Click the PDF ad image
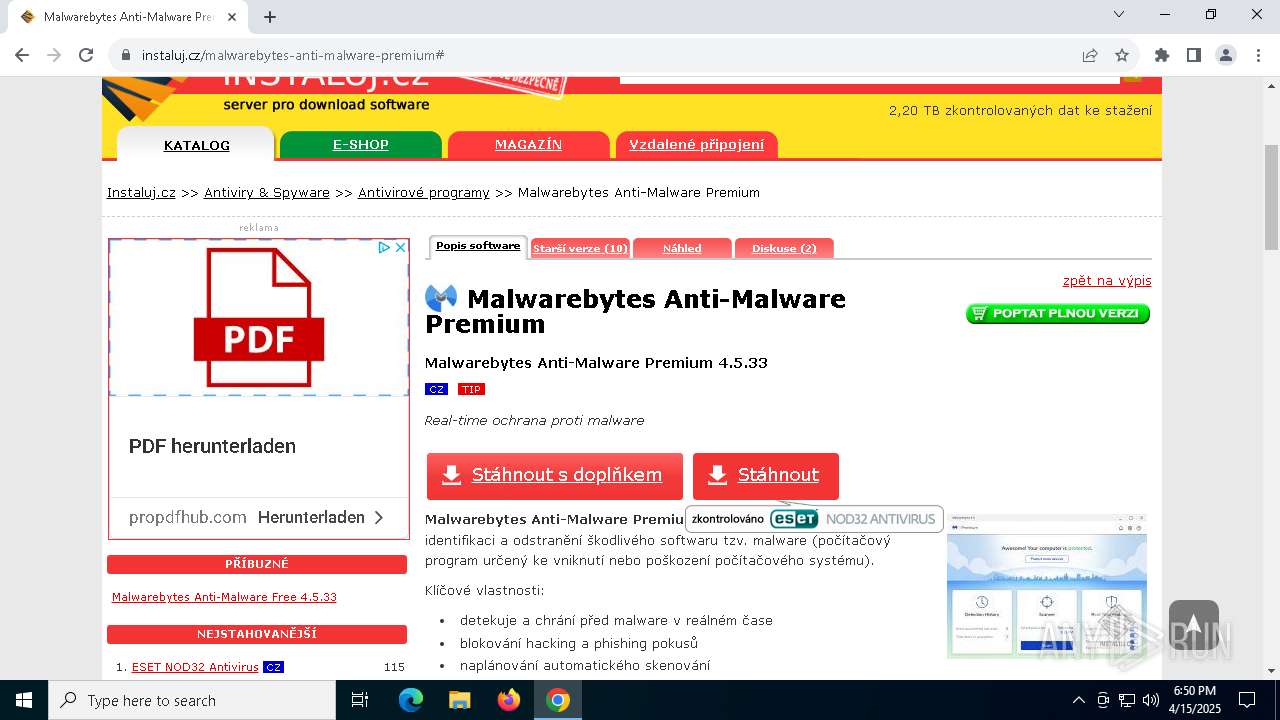1280x720 pixels. click(x=259, y=318)
